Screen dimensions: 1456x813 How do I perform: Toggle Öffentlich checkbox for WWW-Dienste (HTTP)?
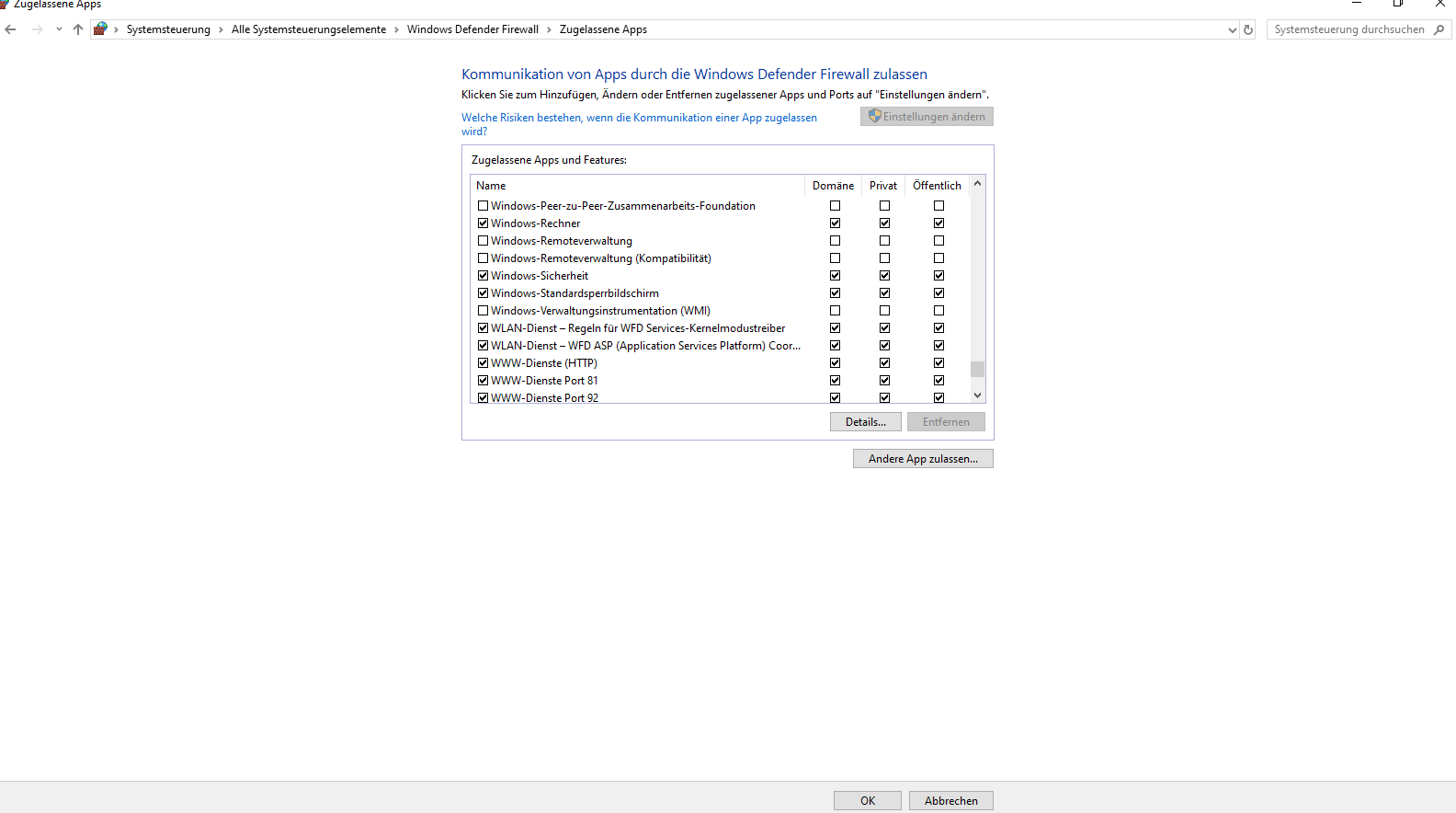pyautogui.click(x=938, y=363)
